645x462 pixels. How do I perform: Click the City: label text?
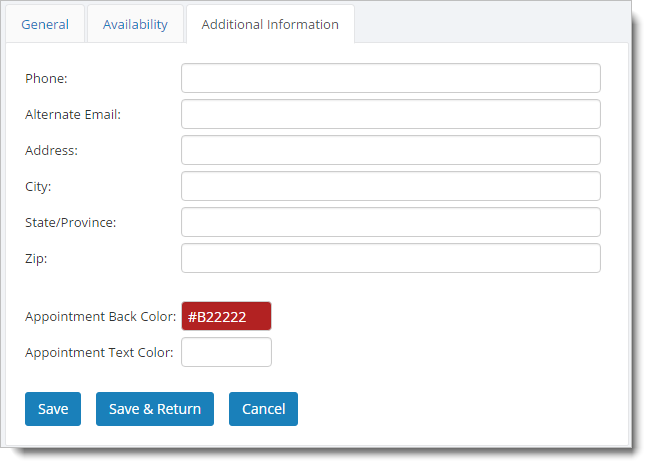[x=38, y=187]
